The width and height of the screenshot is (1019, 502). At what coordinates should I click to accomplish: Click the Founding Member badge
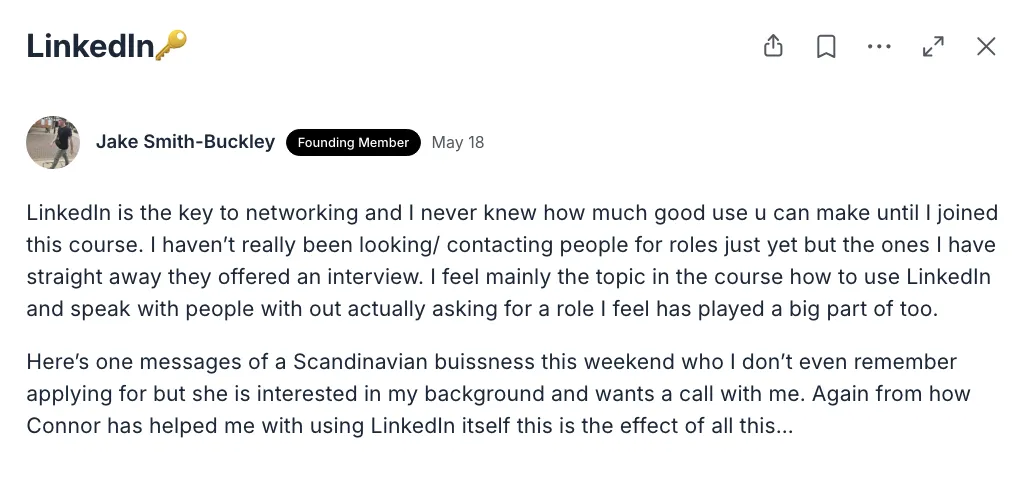coord(353,142)
